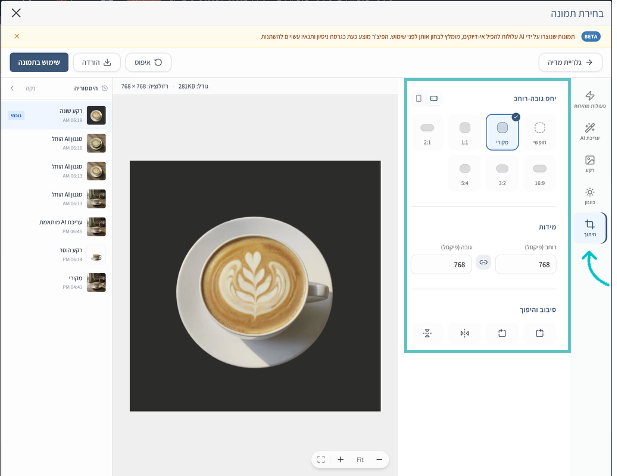Click the 768 × 768 resolution text
Image resolution: width=617 pixels, height=476 pixels.
pos(144,86)
